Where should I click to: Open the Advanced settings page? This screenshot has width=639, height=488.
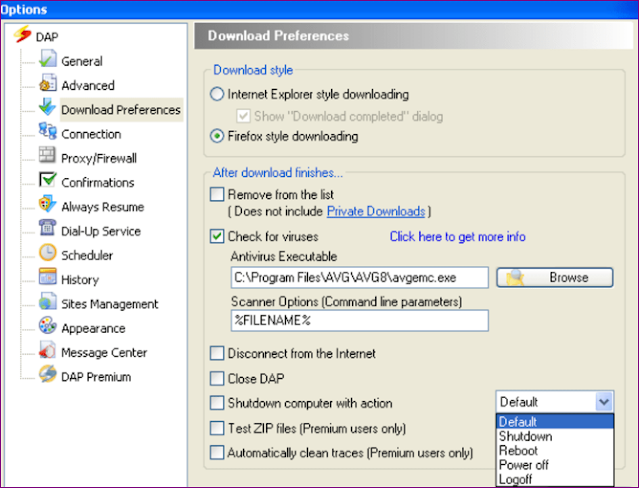88,86
